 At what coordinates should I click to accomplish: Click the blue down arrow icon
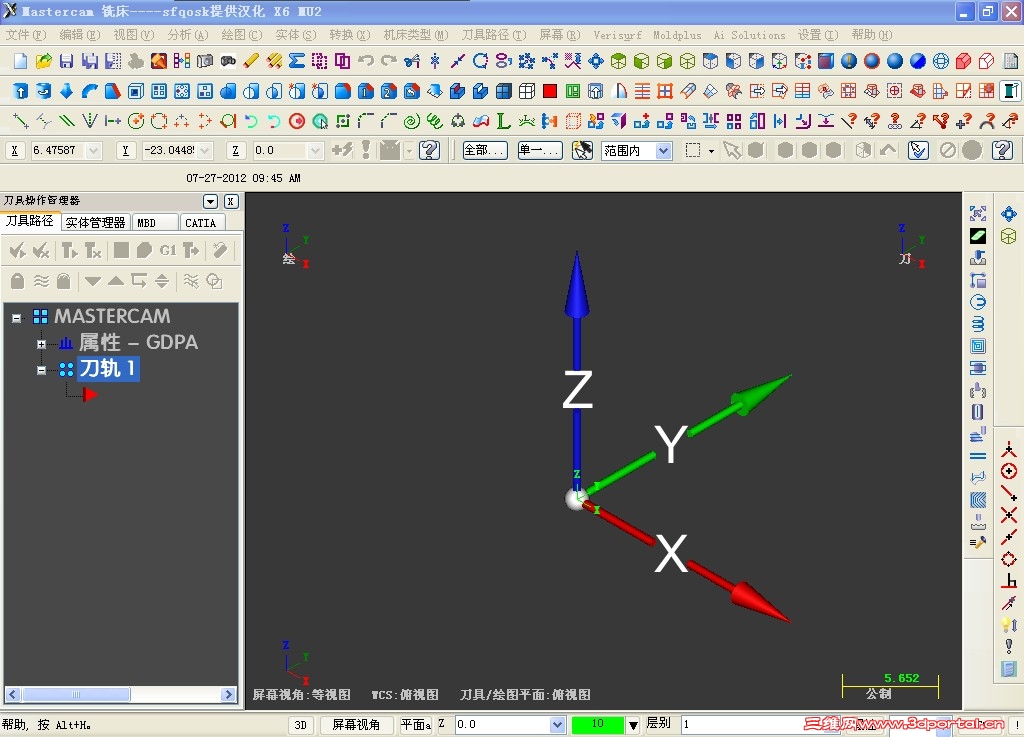coord(66,91)
